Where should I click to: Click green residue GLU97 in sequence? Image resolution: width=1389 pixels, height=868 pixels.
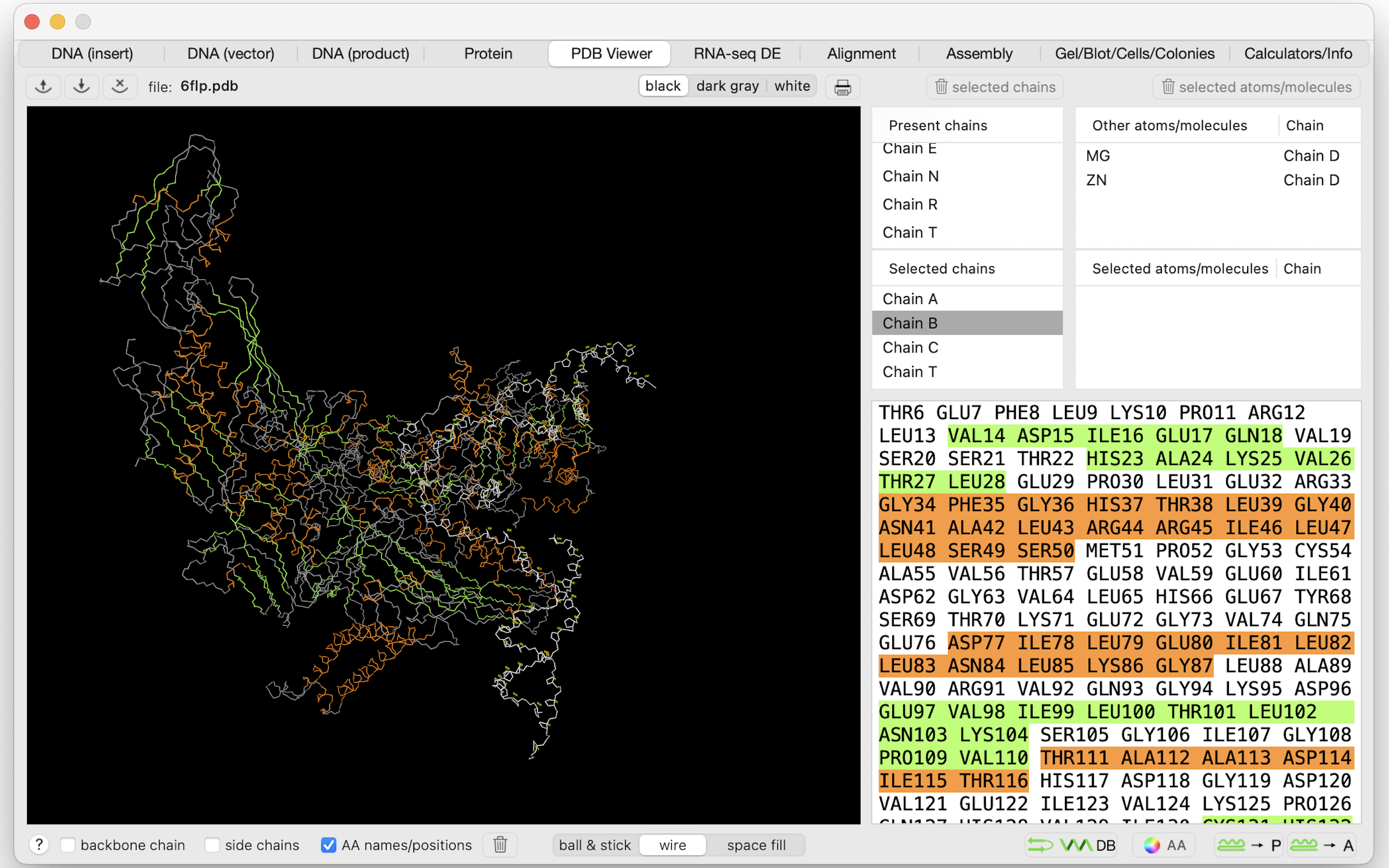pos(908,712)
